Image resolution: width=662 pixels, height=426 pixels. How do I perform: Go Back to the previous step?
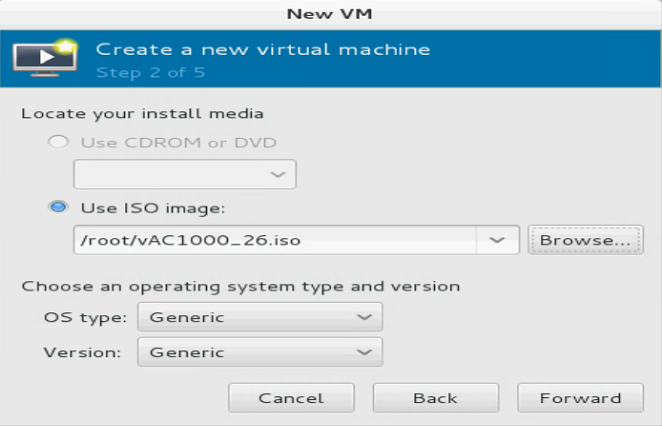pos(436,398)
